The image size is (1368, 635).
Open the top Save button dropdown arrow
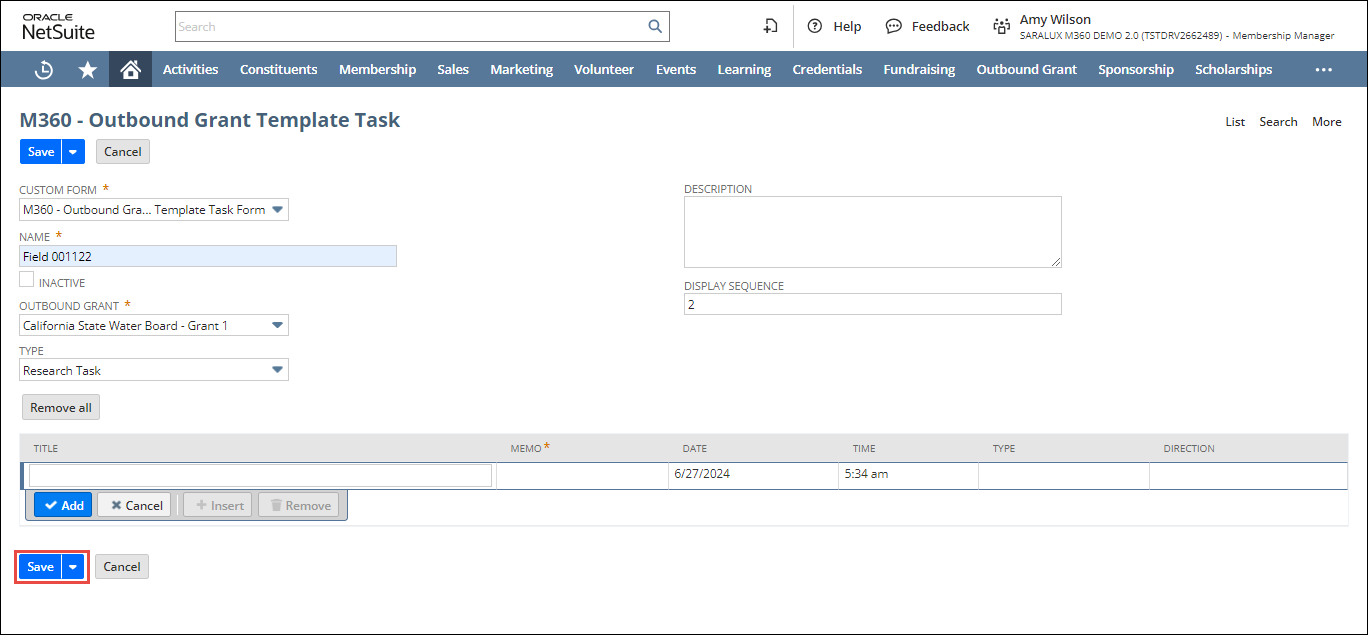click(73, 152)
